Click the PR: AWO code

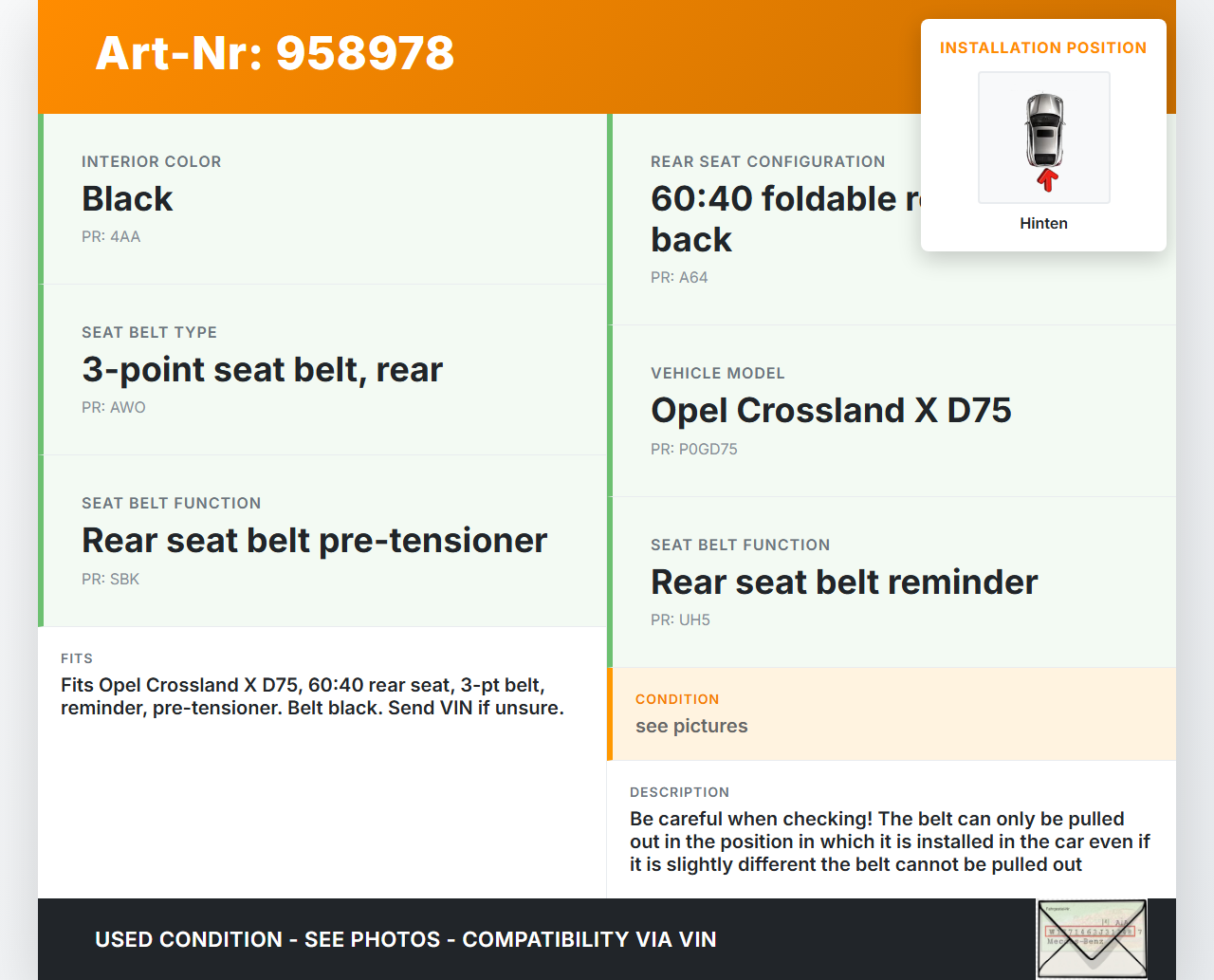(x=114, y=408)
